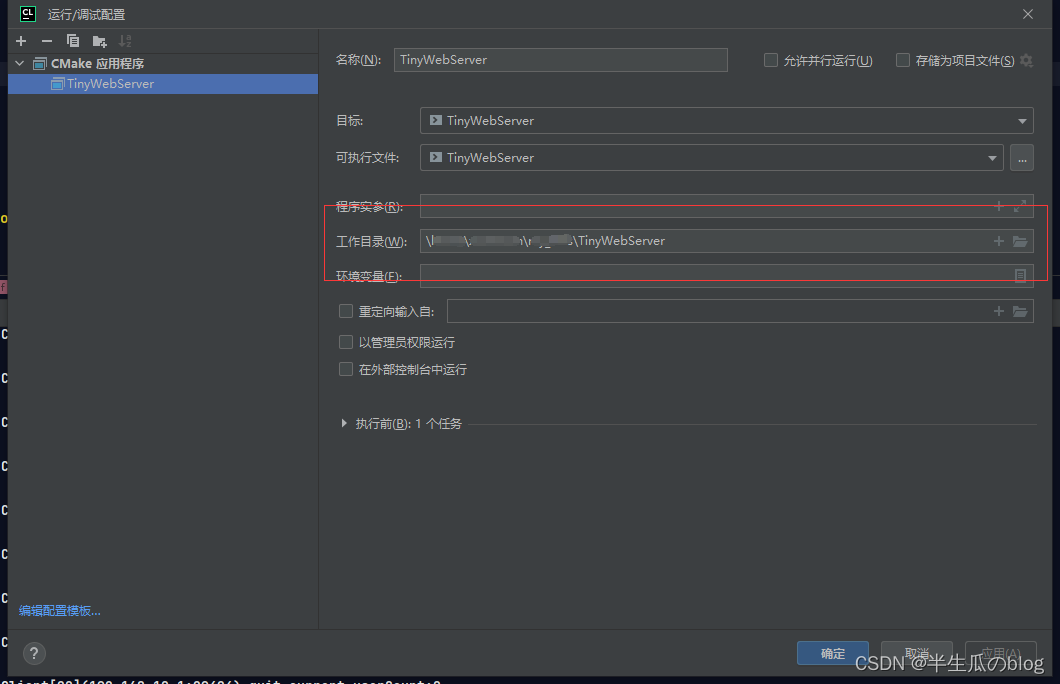The image size is (1060, 684).
Task: Add a new run configuration
Action: click(x=21, y=41)
